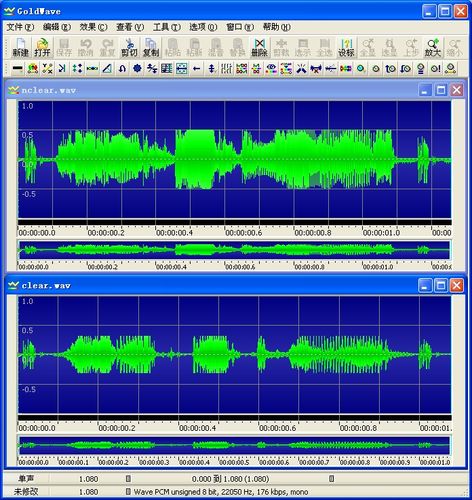Click the 复制 (Copy) toolbar button
Screen dimensions: 472x500
151,47
